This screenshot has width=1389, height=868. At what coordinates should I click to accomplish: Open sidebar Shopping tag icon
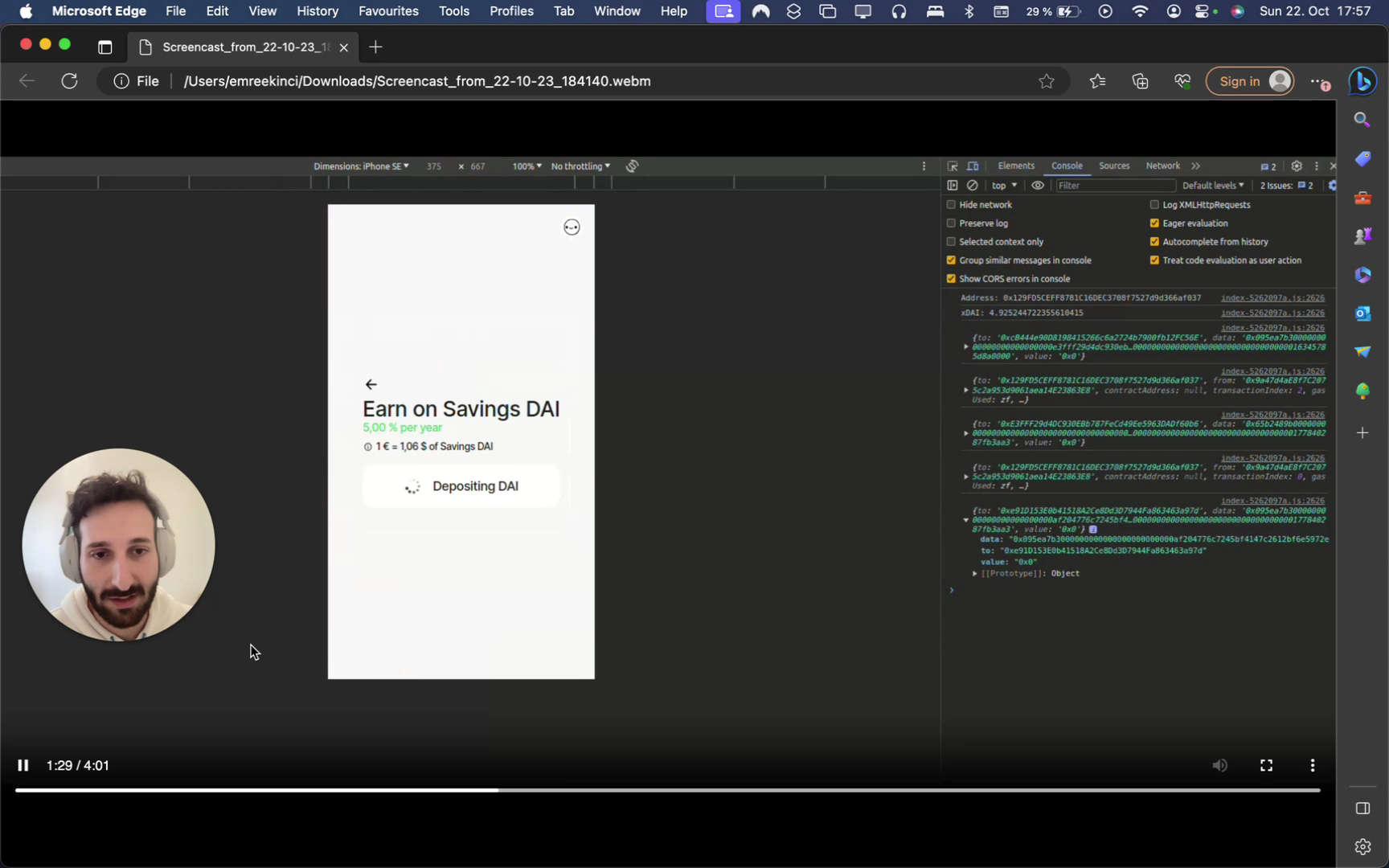[x=1362, y=159]
